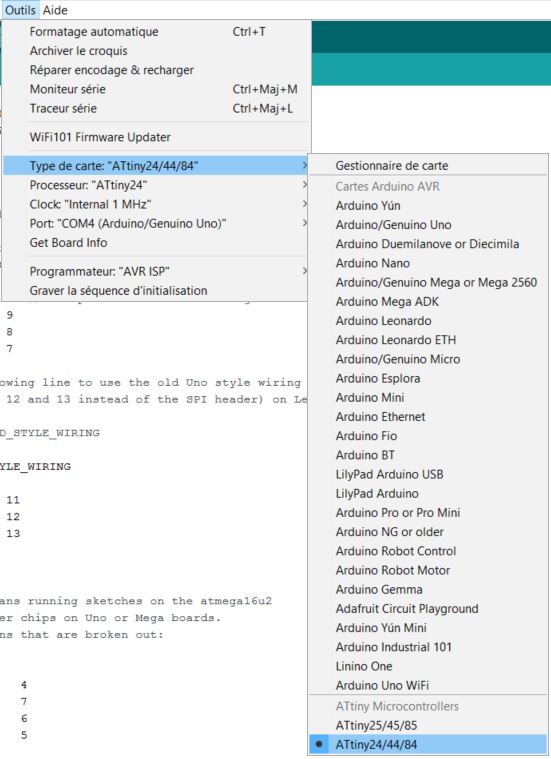Pick Arduino BT
Screen dimensions: 551x759
point(428,455)
